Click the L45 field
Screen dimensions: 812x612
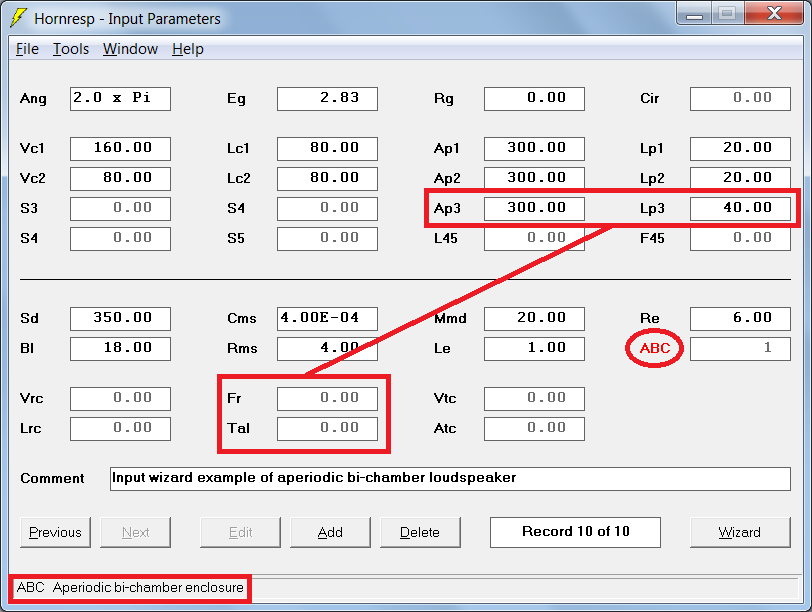pyautogui.click(x=534, y=239)
